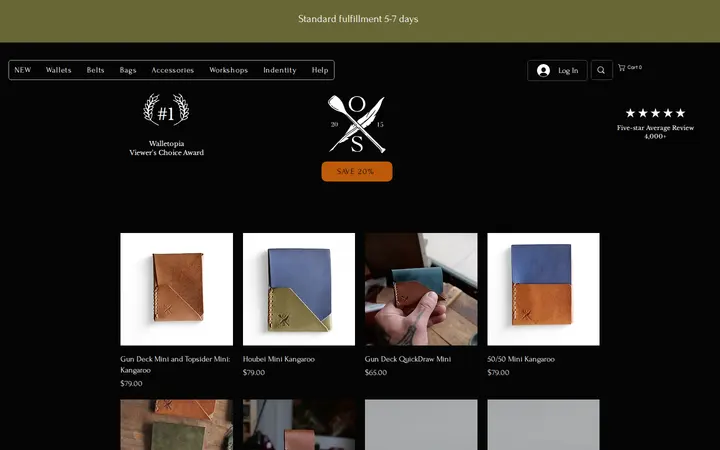Click the Five-star Average Review 4,000+ text
Viewport: 720px width, 450px height.
(x=655, y=132)
